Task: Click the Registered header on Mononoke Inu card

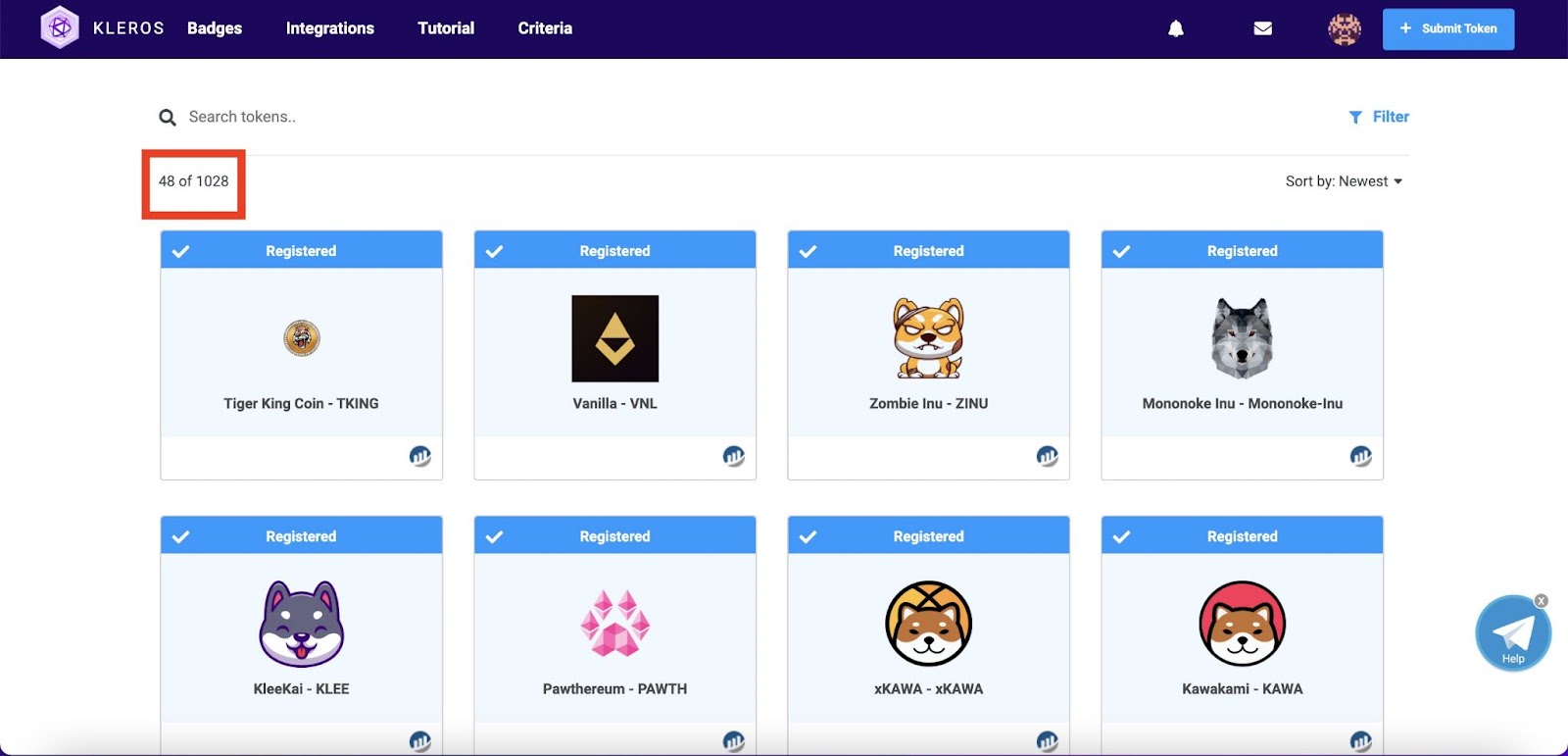Action: (x=1243, y=250)
